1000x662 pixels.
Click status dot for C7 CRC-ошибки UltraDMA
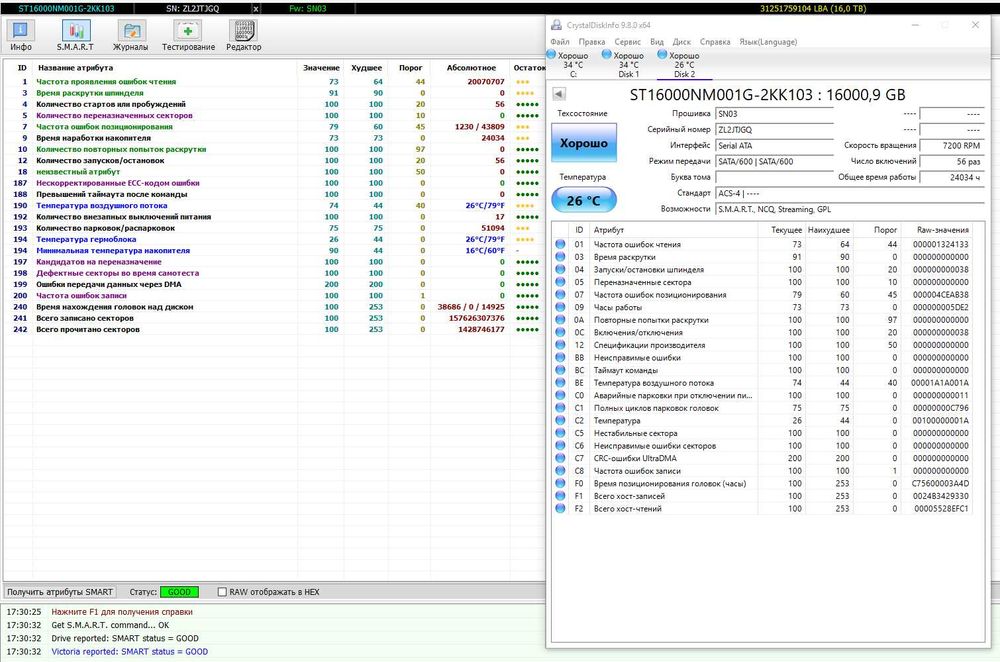(560, 458)
